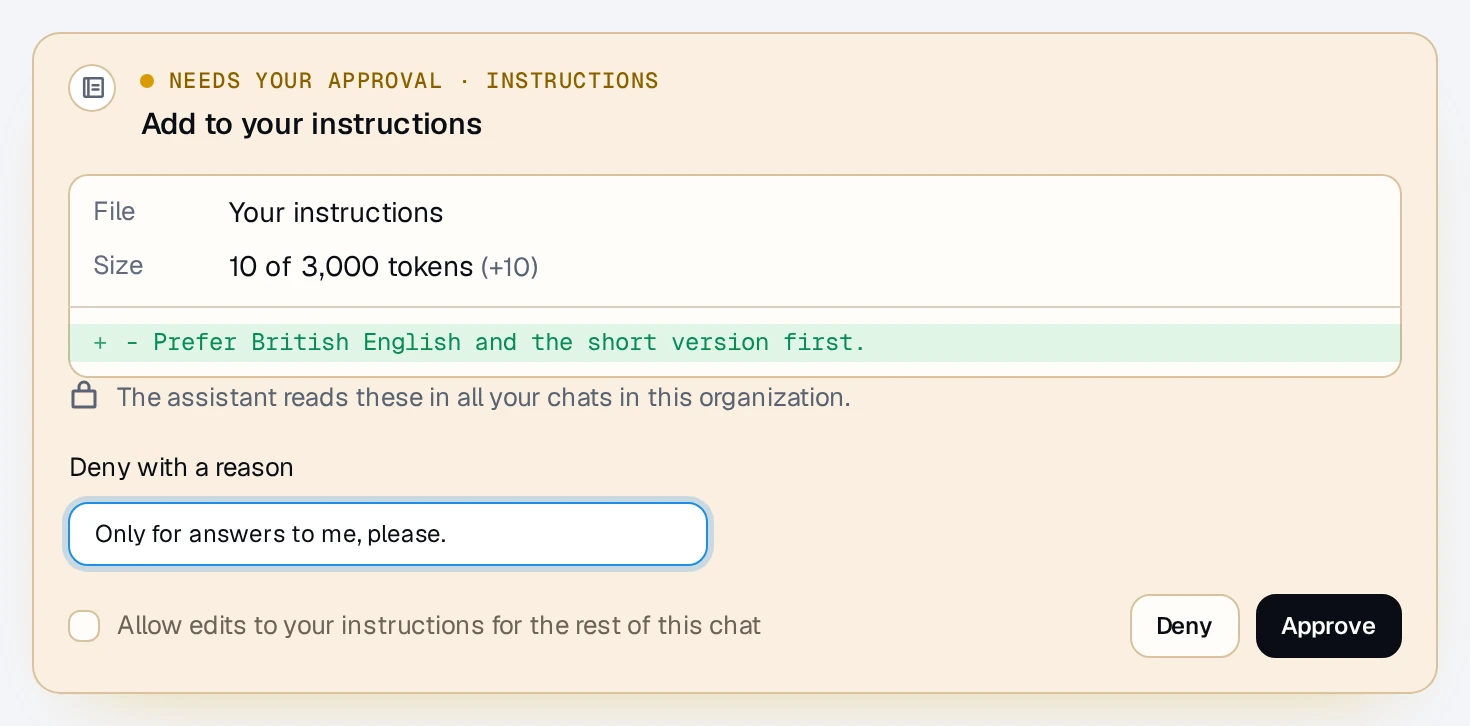1470x726 pixels.
Task: Click the 'Your instructions' file value
Action: [x=336, y=213]
